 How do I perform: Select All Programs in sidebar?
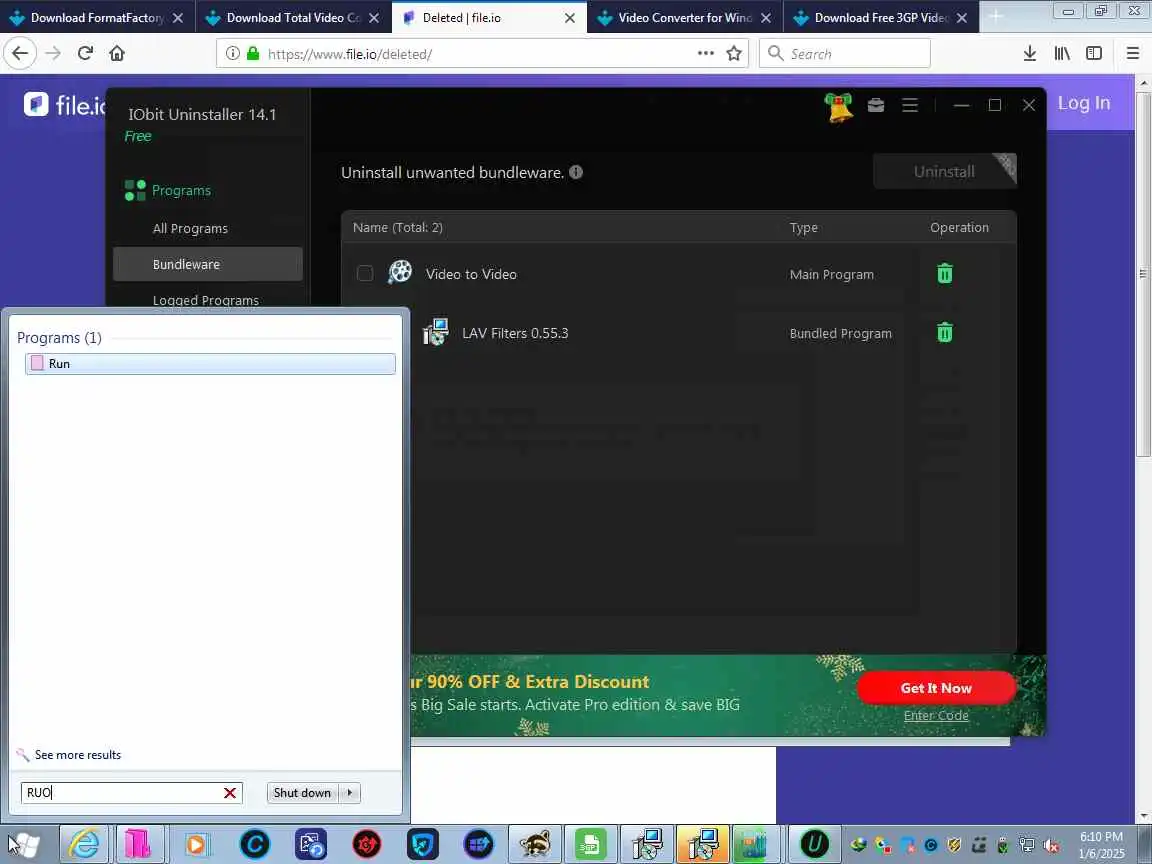click(x=190, y=228)
